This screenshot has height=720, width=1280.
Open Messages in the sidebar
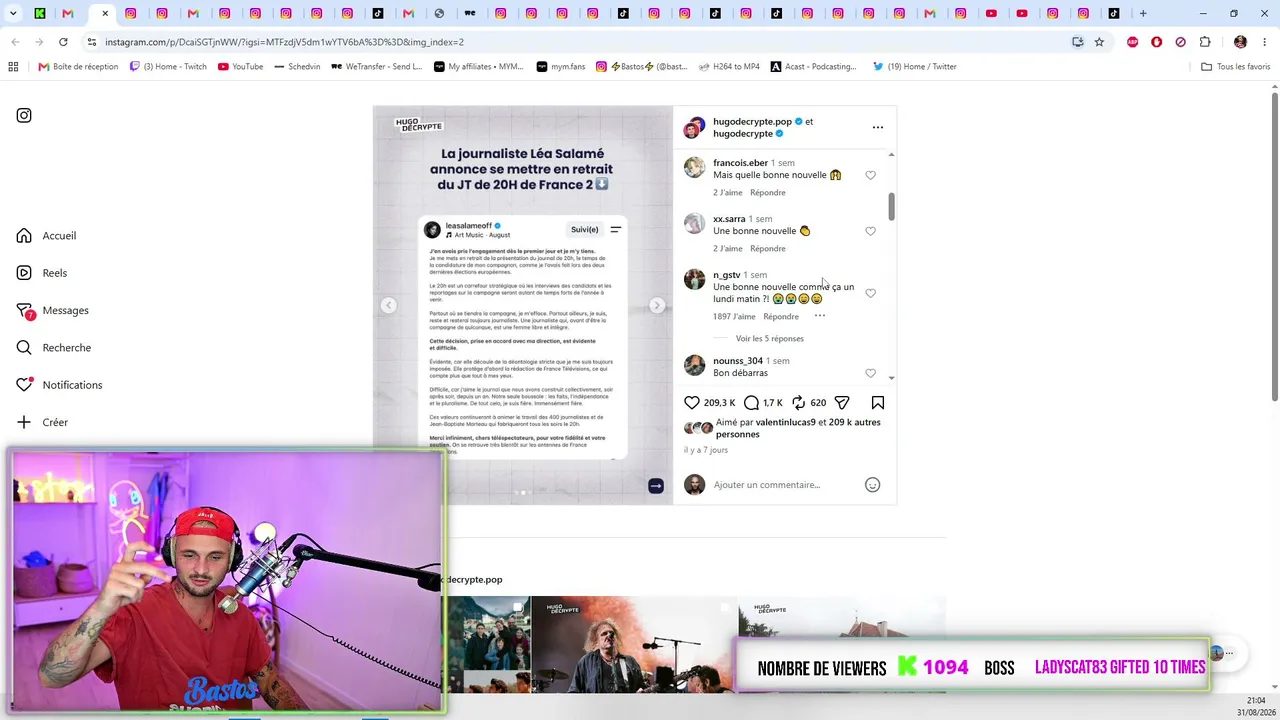pos(53,310)
